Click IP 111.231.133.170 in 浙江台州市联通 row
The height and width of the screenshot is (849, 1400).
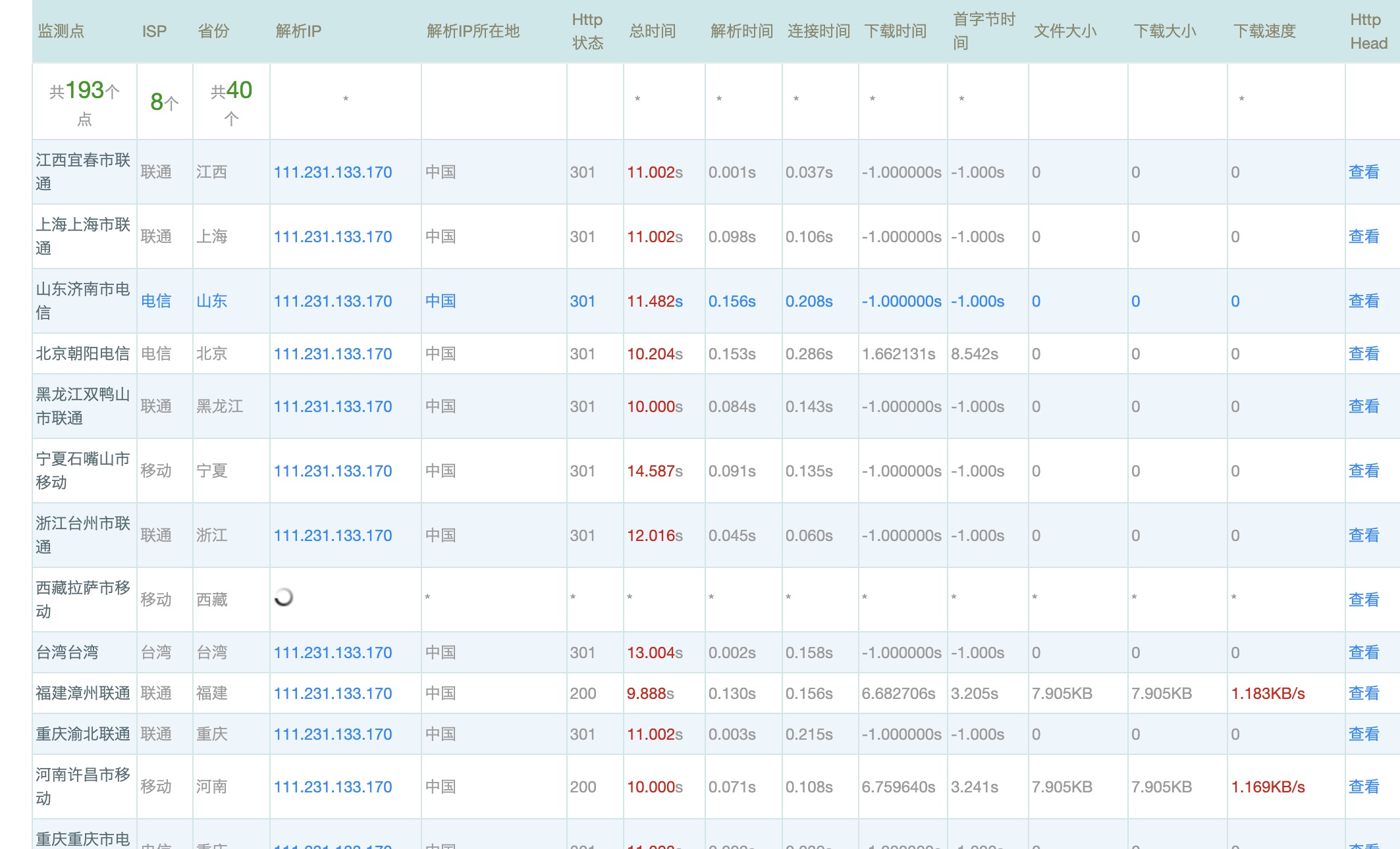(333, 535)
